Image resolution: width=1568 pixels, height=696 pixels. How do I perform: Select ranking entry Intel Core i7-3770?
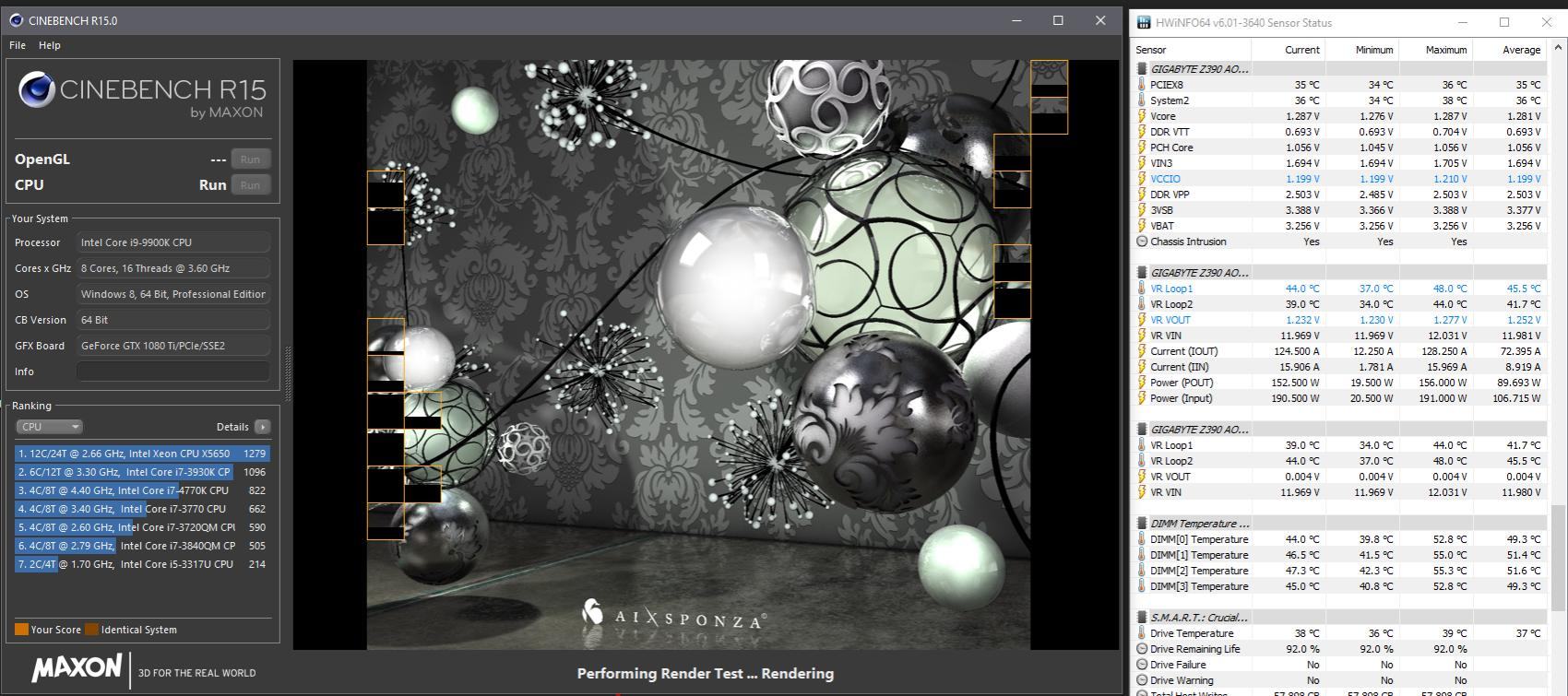[x=141, y=509]
